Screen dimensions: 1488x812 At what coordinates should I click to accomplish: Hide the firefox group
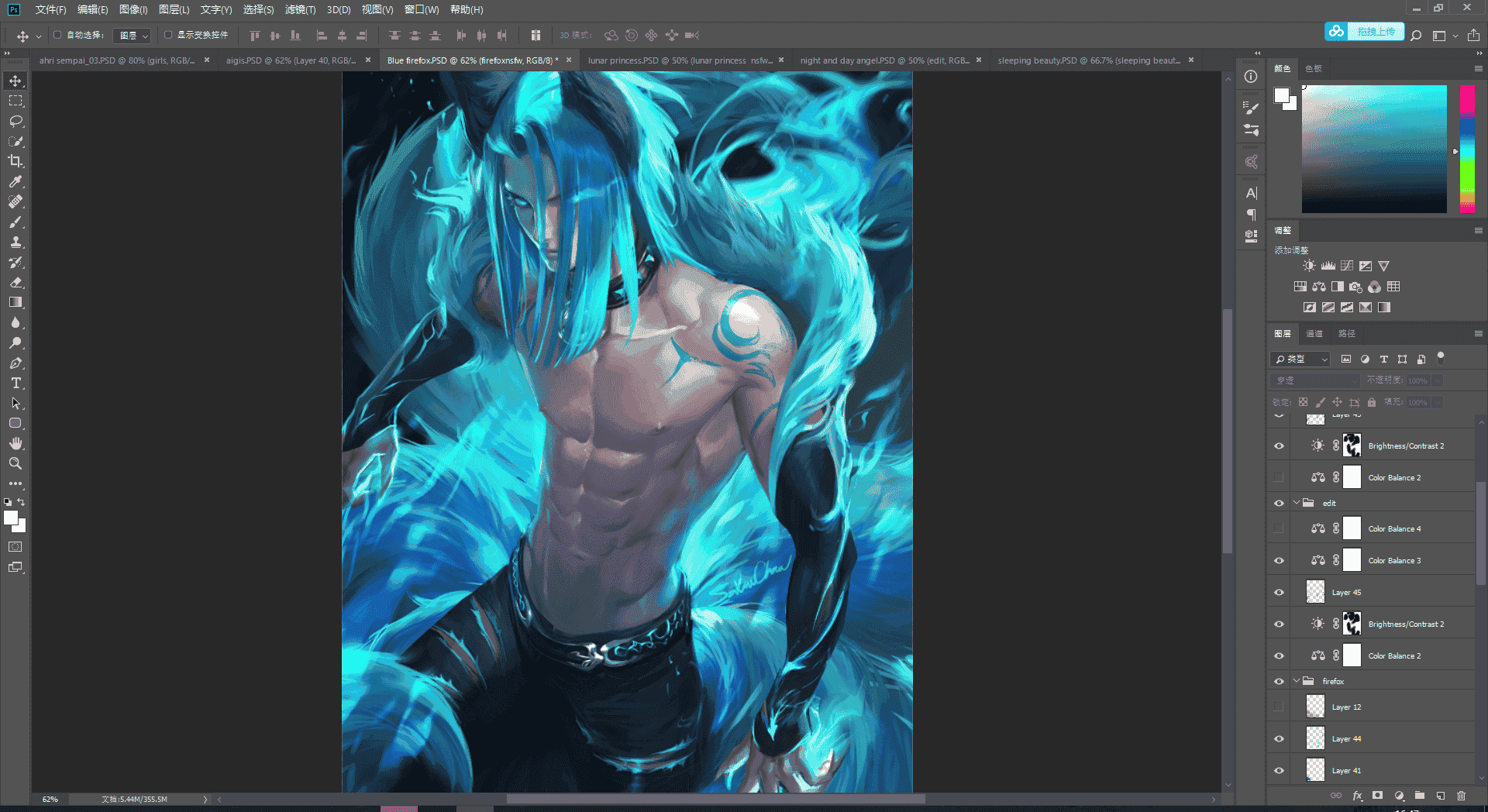[1279, 682]
